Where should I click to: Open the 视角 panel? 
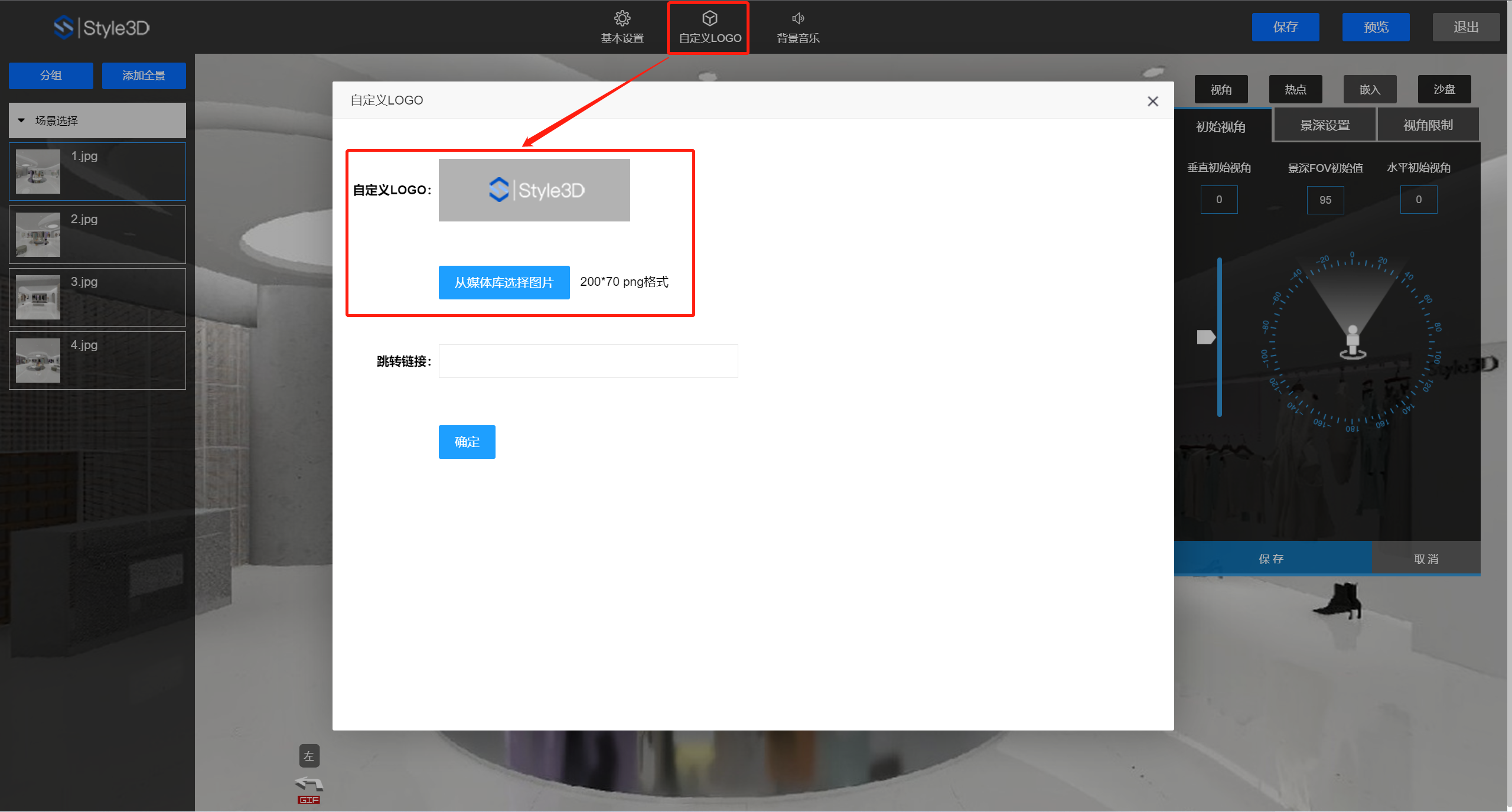pyautogui.click(x=1221, y=89)
